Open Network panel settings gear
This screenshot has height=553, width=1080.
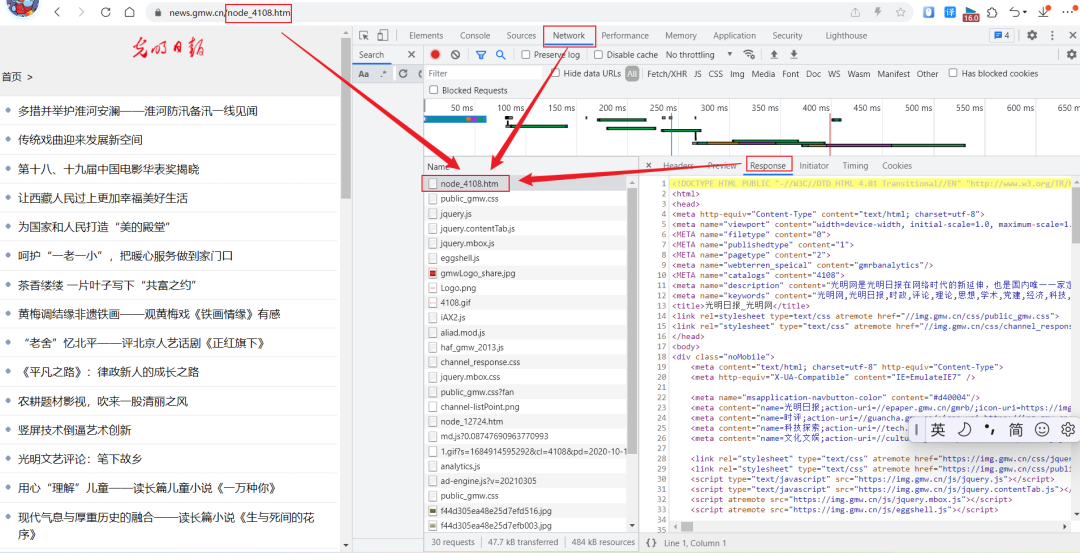tap(1071, 55)
